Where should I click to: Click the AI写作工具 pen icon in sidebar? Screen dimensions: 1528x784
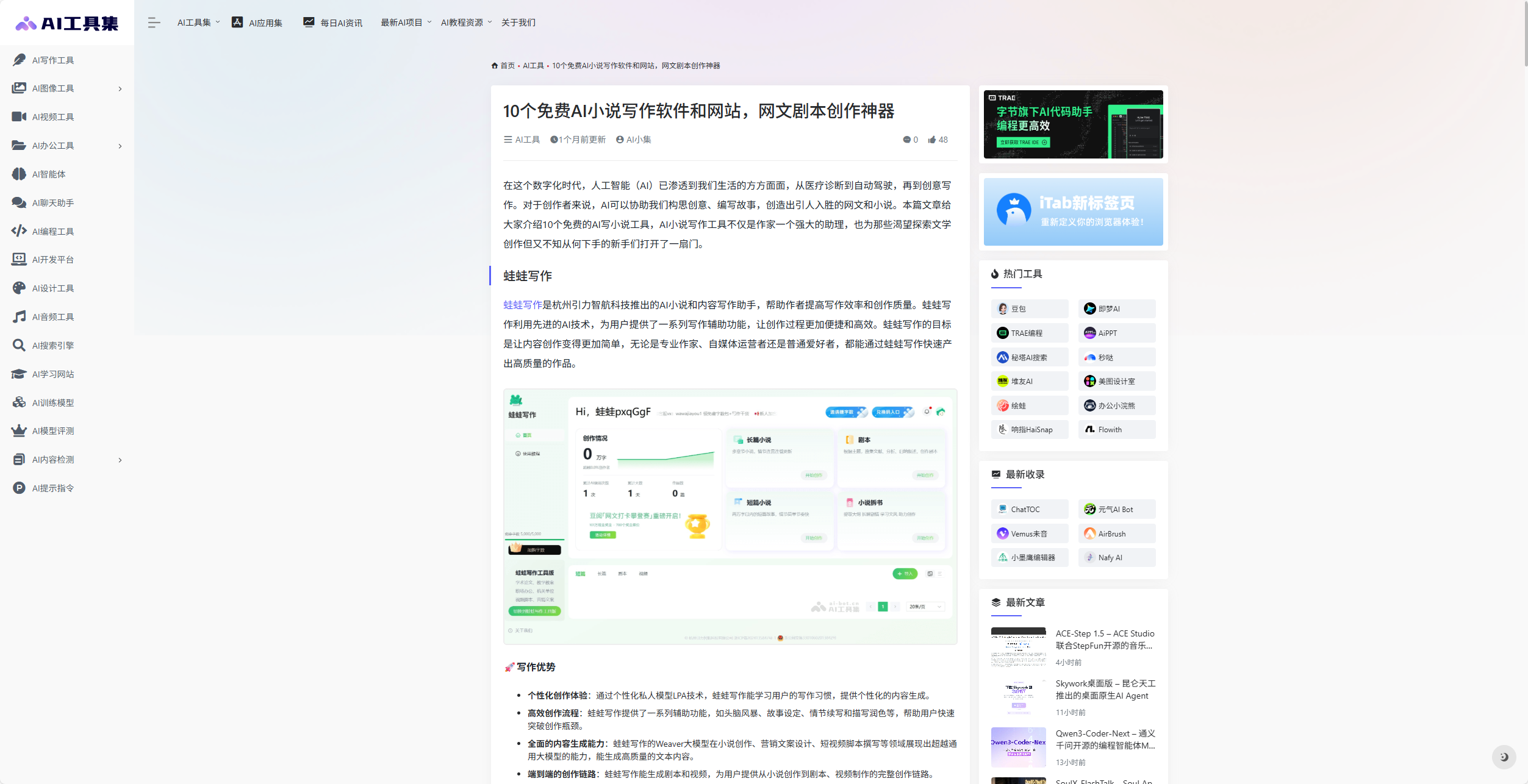click(19, 60)
